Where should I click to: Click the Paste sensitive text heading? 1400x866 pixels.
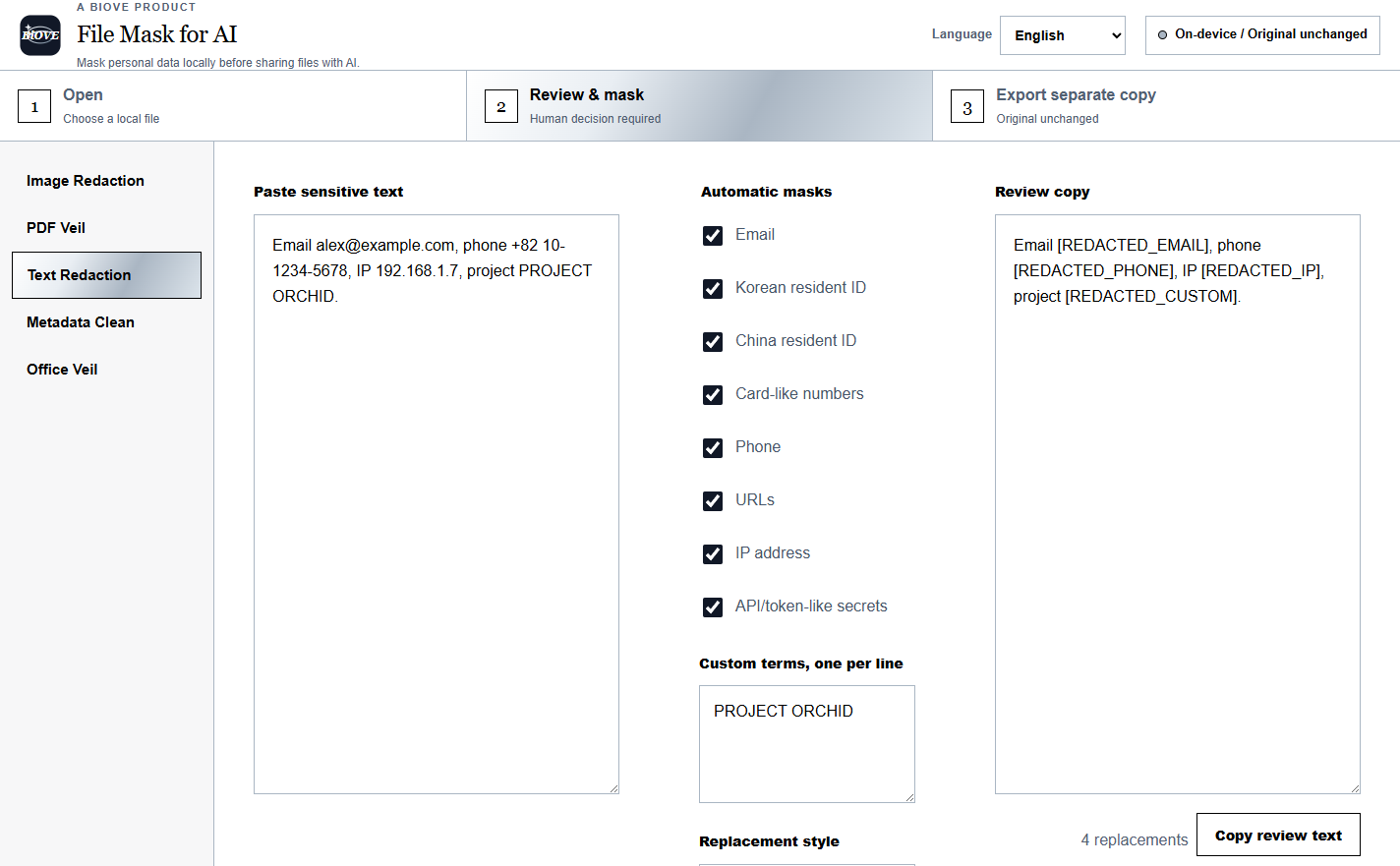click(328, 192)
